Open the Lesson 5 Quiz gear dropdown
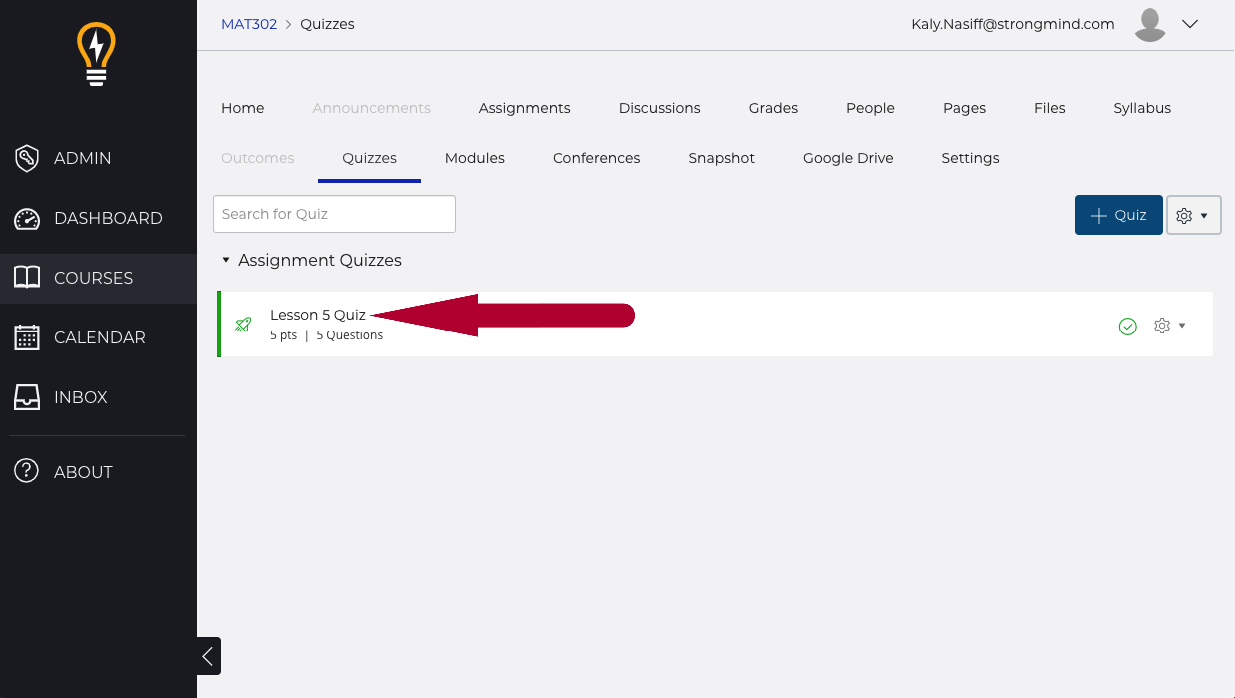The height and width of the screenshot is (698, 1235). coord(1169,326)
